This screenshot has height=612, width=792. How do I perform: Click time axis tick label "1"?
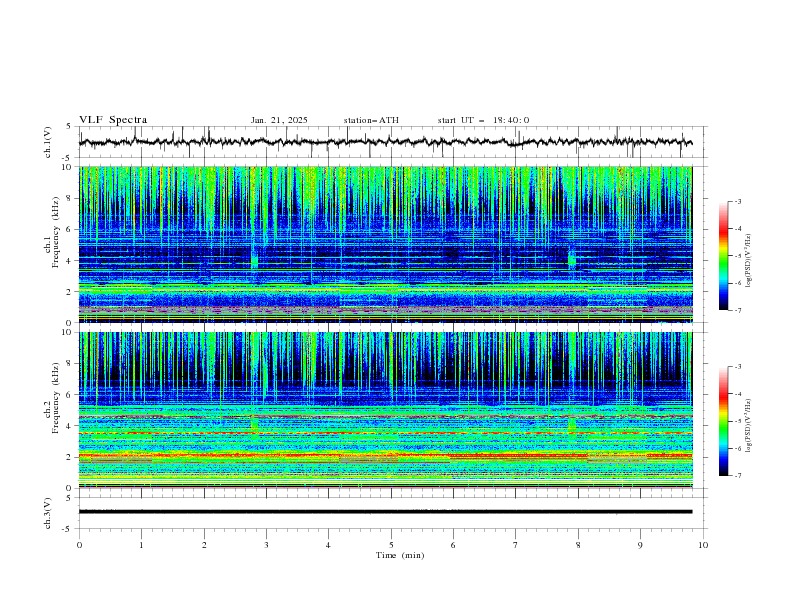(141, 545)
